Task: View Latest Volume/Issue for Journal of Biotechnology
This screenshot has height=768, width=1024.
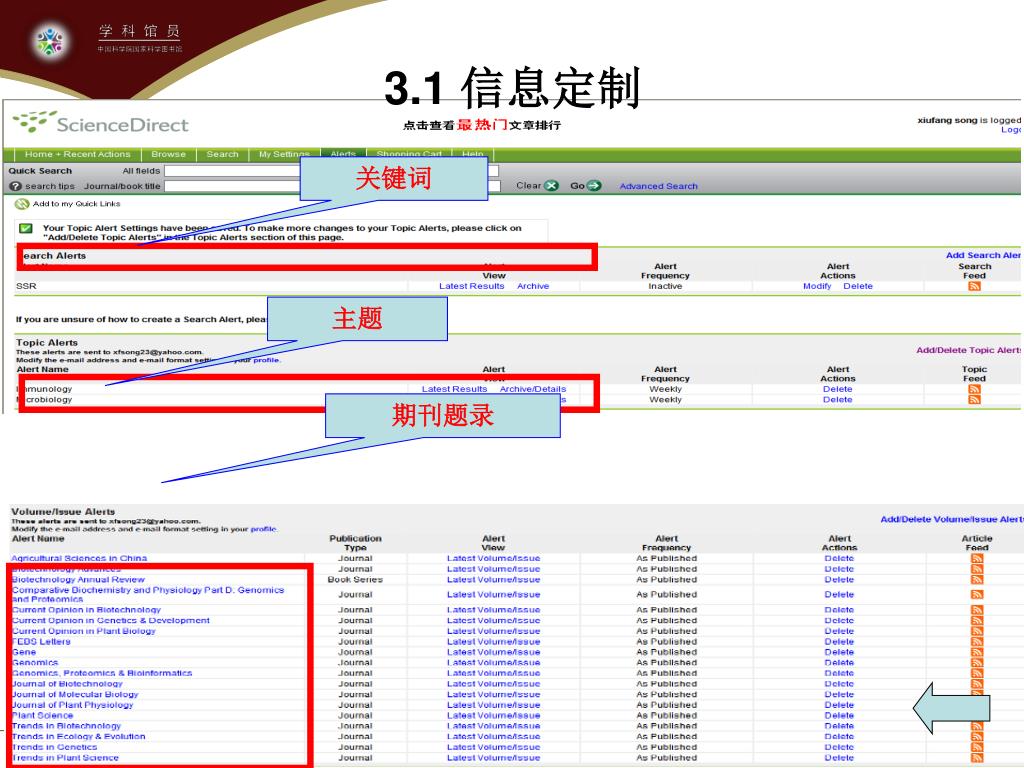Action: [493, 684]
